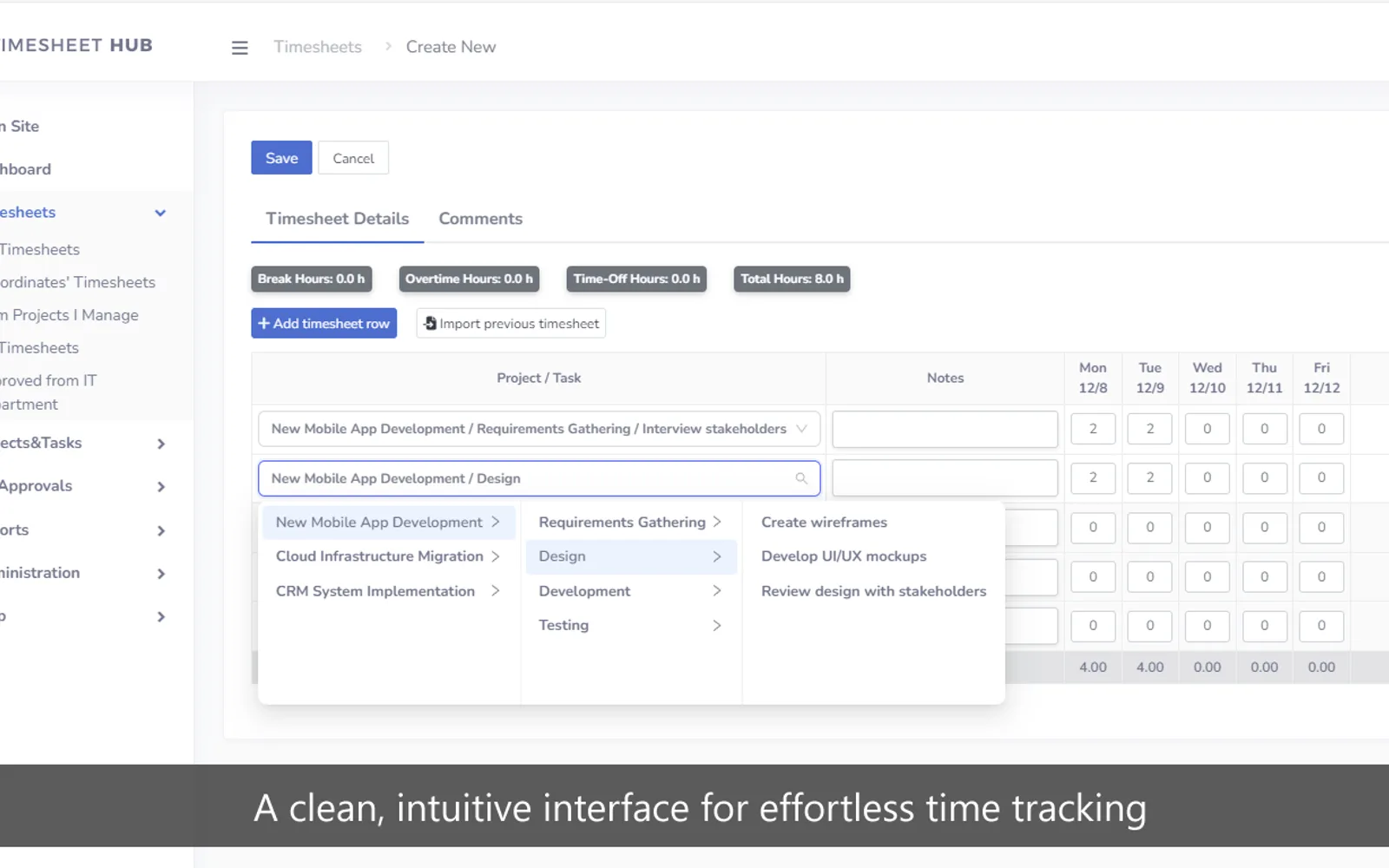Pick Review design with stakeholders task
The image size is (1389, 868).
tap(873, 591)
